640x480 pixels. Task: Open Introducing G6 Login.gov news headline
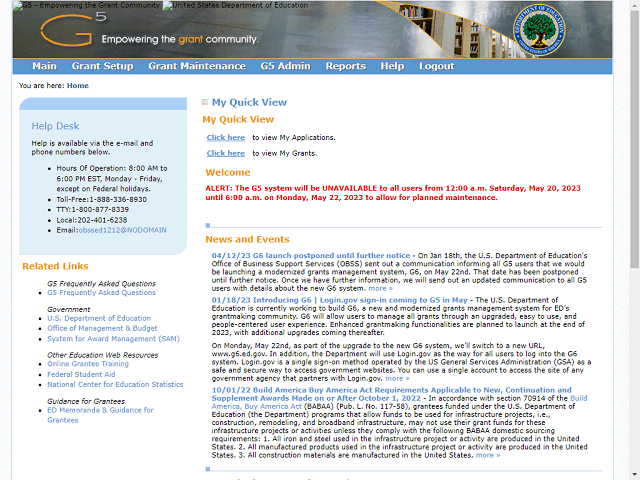click(x=340, y=300)
